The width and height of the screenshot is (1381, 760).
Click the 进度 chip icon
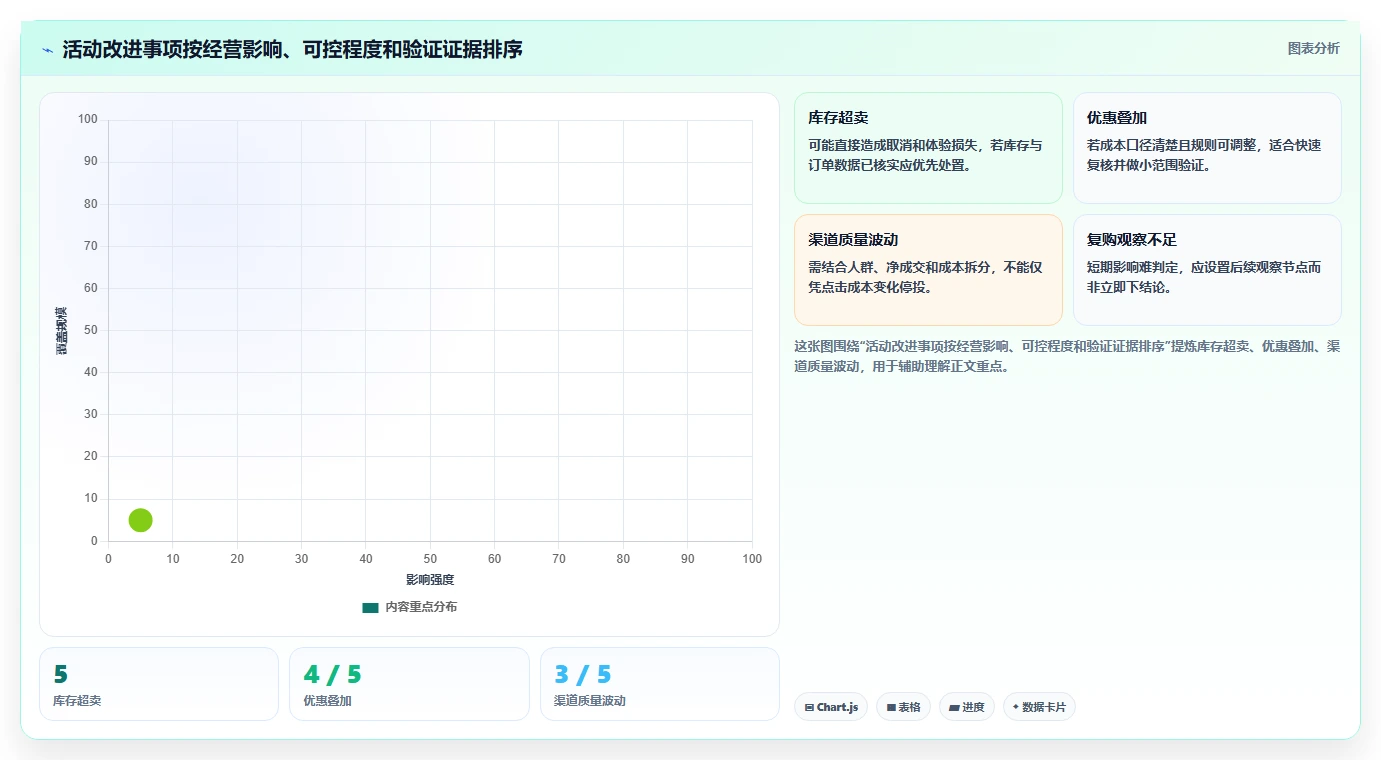tap(954, 708)
